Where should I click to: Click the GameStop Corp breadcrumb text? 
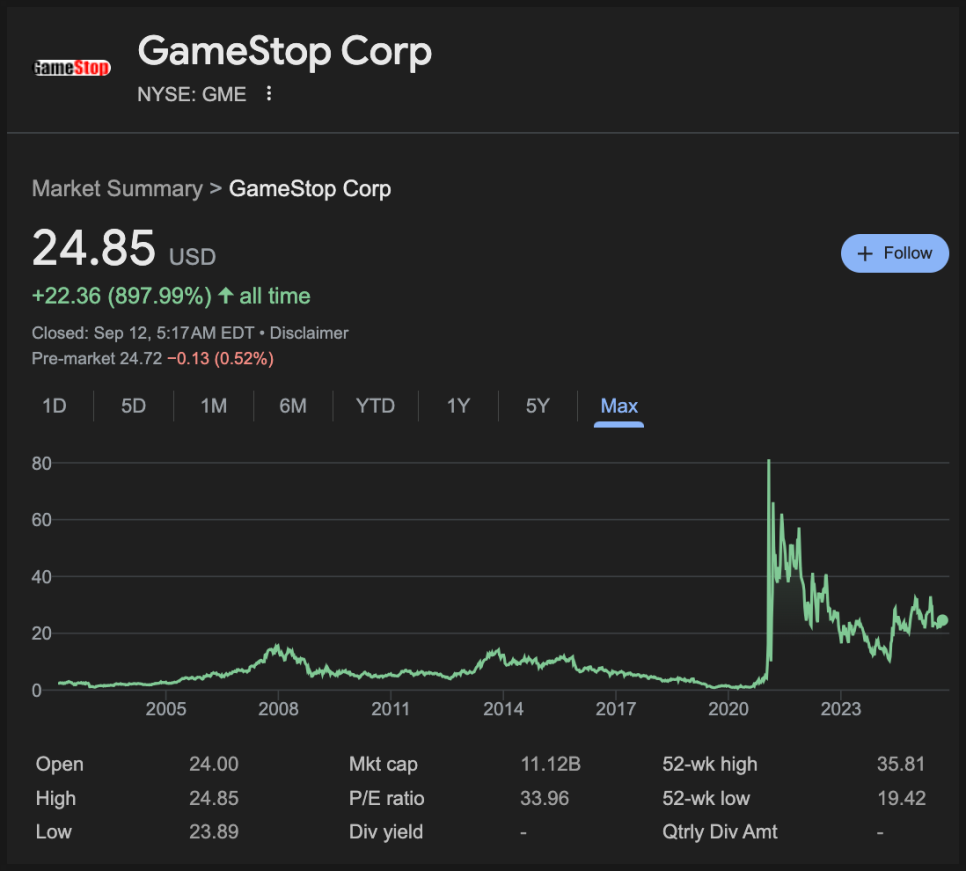310,188
